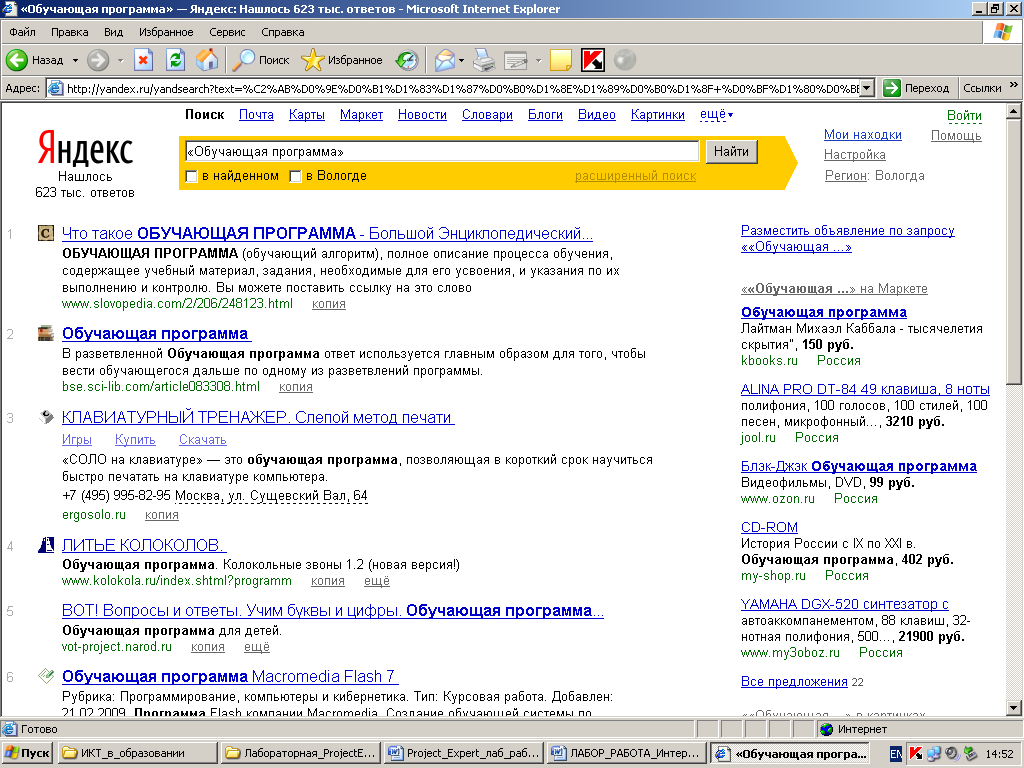
Task: Click the books icon beside result 2
Action: pyautogui.click(x=46, y=334)
